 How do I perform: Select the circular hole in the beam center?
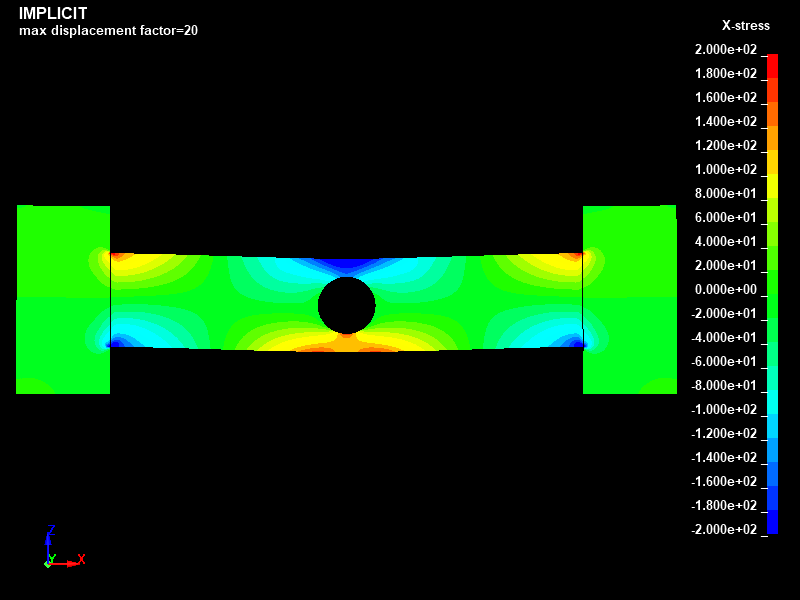(x=347, y=305)
